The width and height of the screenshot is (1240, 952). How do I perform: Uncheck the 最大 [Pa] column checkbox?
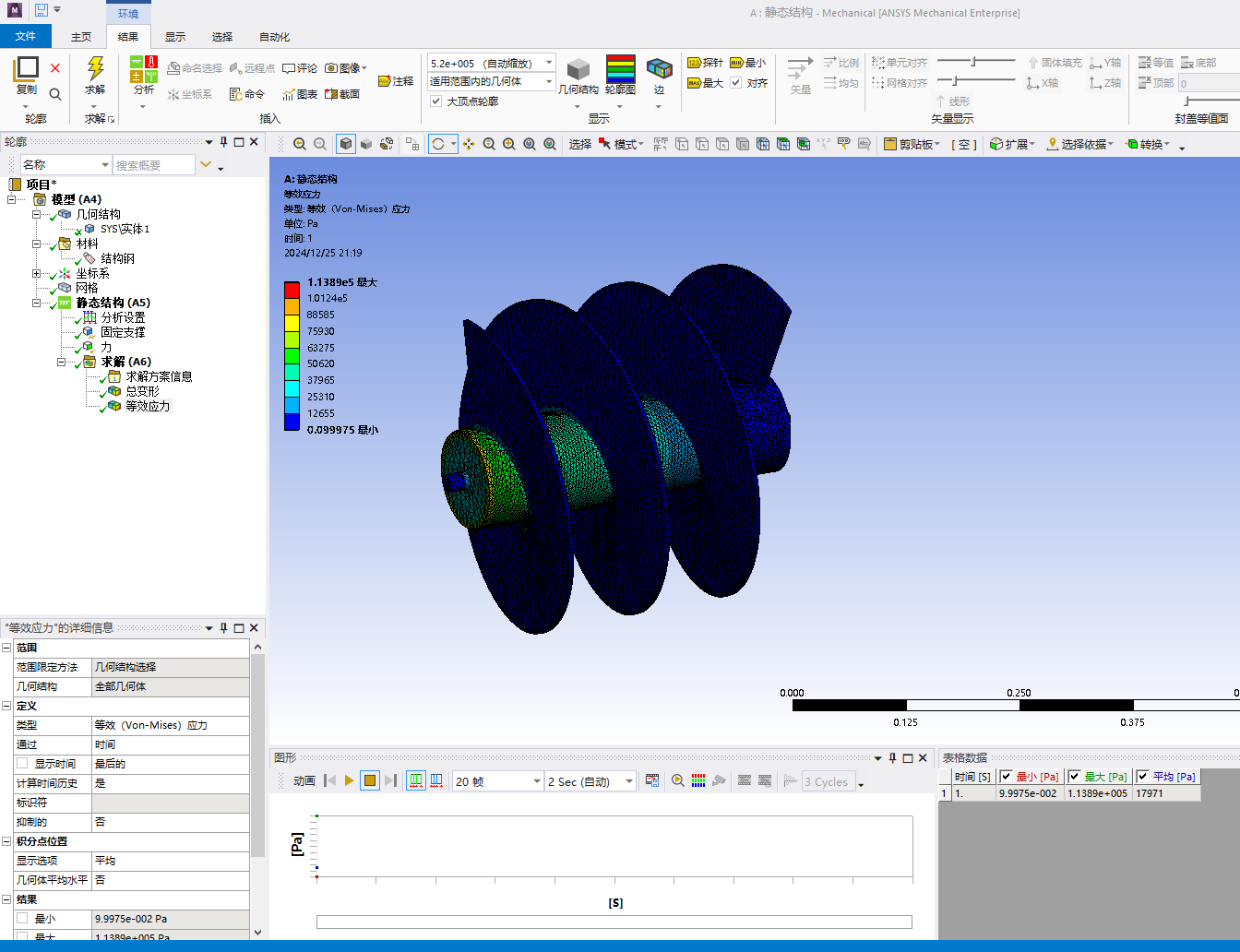1074,777
